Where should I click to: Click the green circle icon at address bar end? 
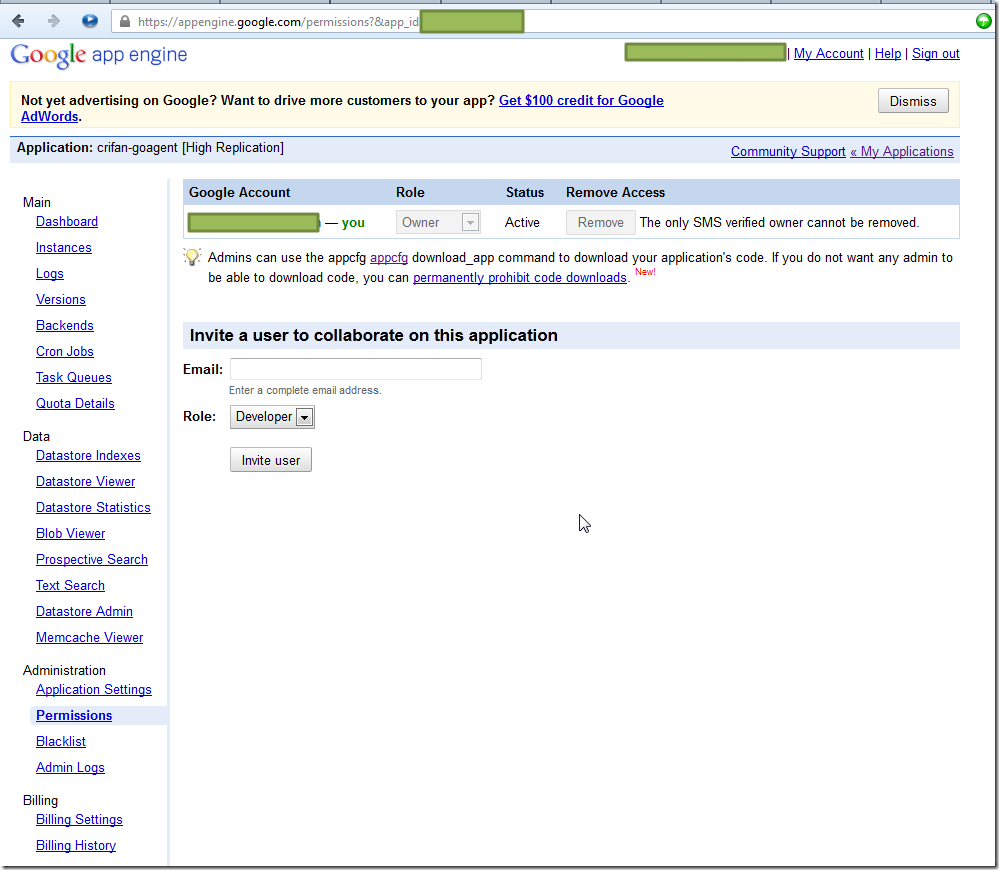point(983,21)
